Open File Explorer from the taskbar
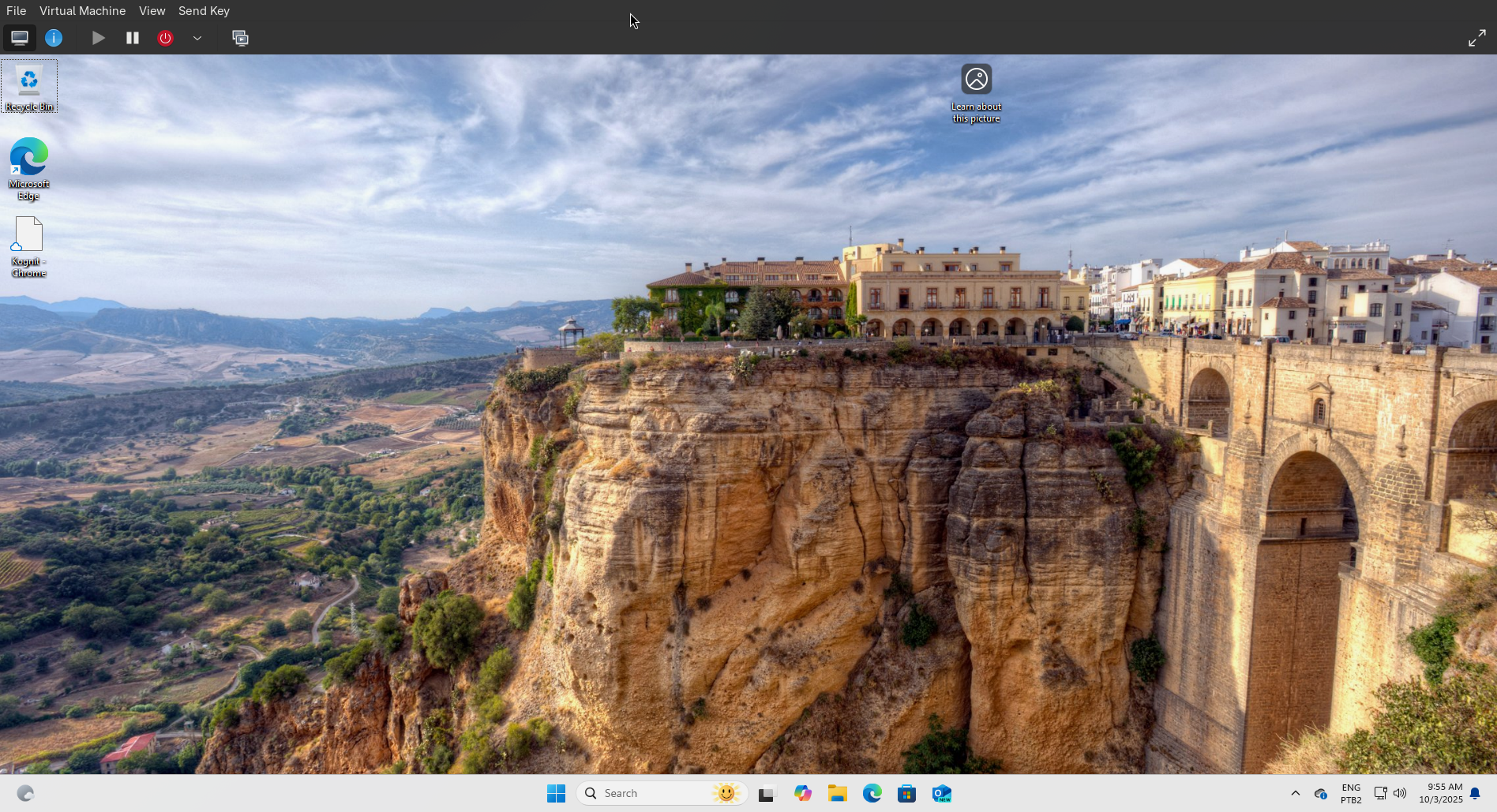The height and width of the screenshot is (812, 1497). 838,793
